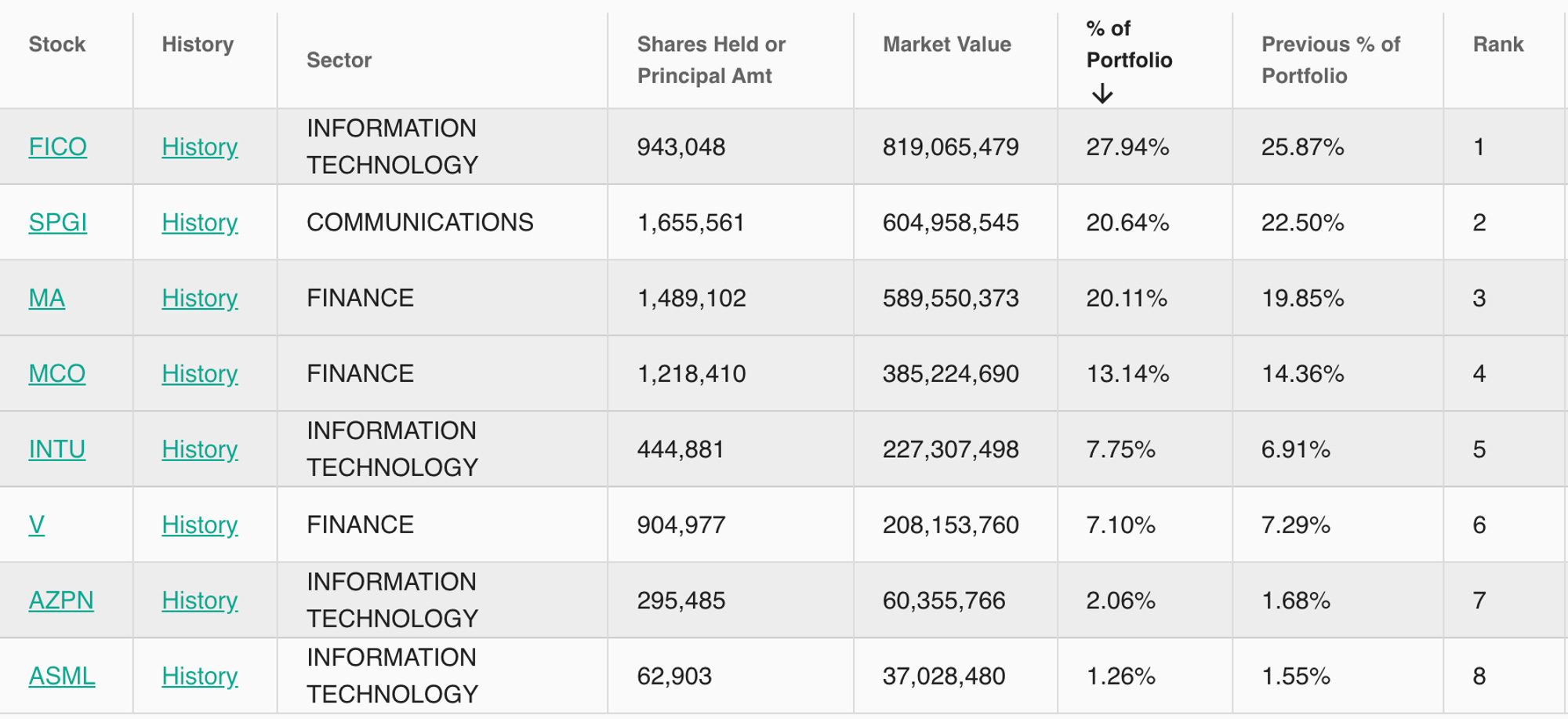Select the shares value 1,218,410
Image resolution: width=1568 pixels, height=719 pixels.
[691, 373]
